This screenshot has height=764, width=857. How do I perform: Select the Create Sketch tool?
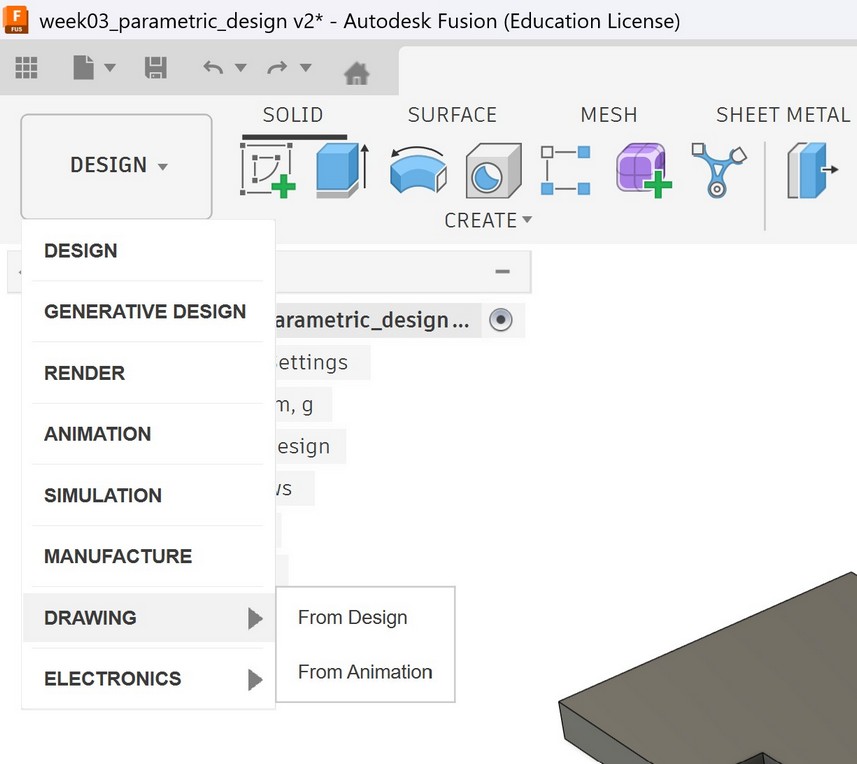(268, 170)
